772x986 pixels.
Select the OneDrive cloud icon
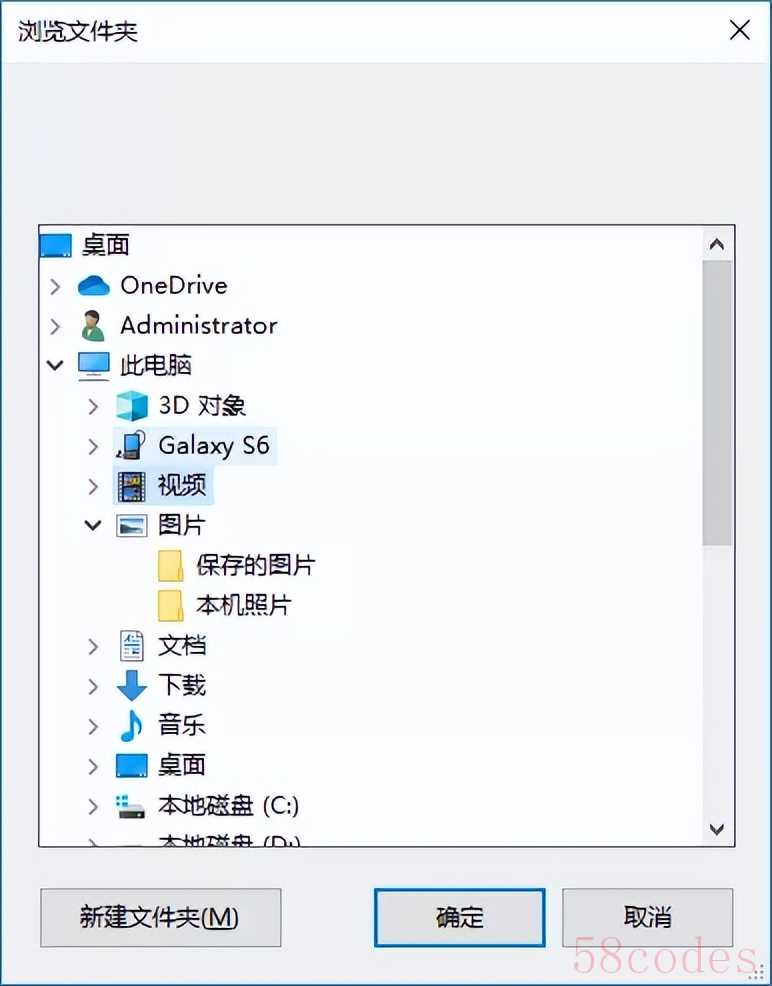94,285
